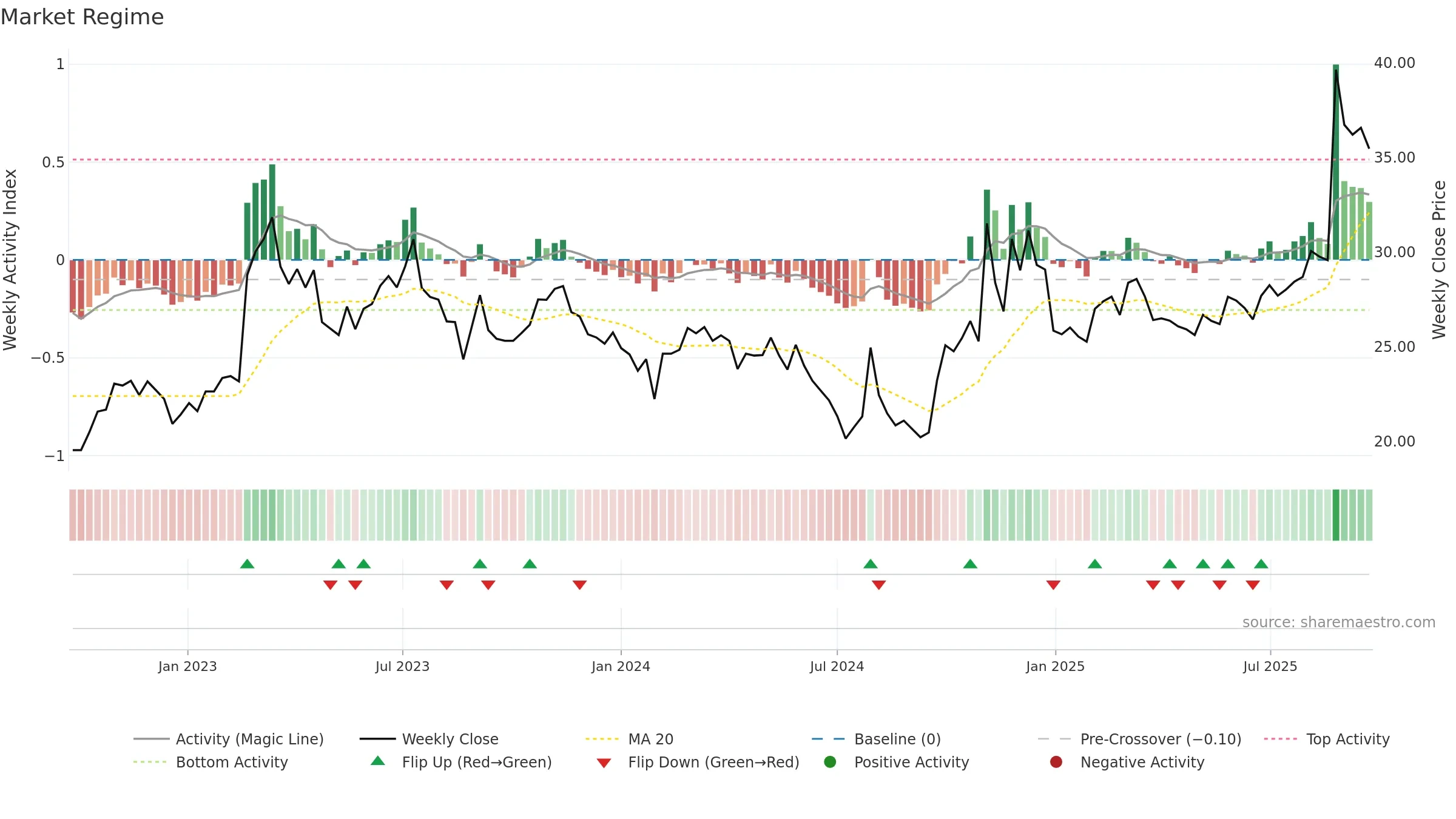Click the 35.00 price axis label

point(1394,158)
